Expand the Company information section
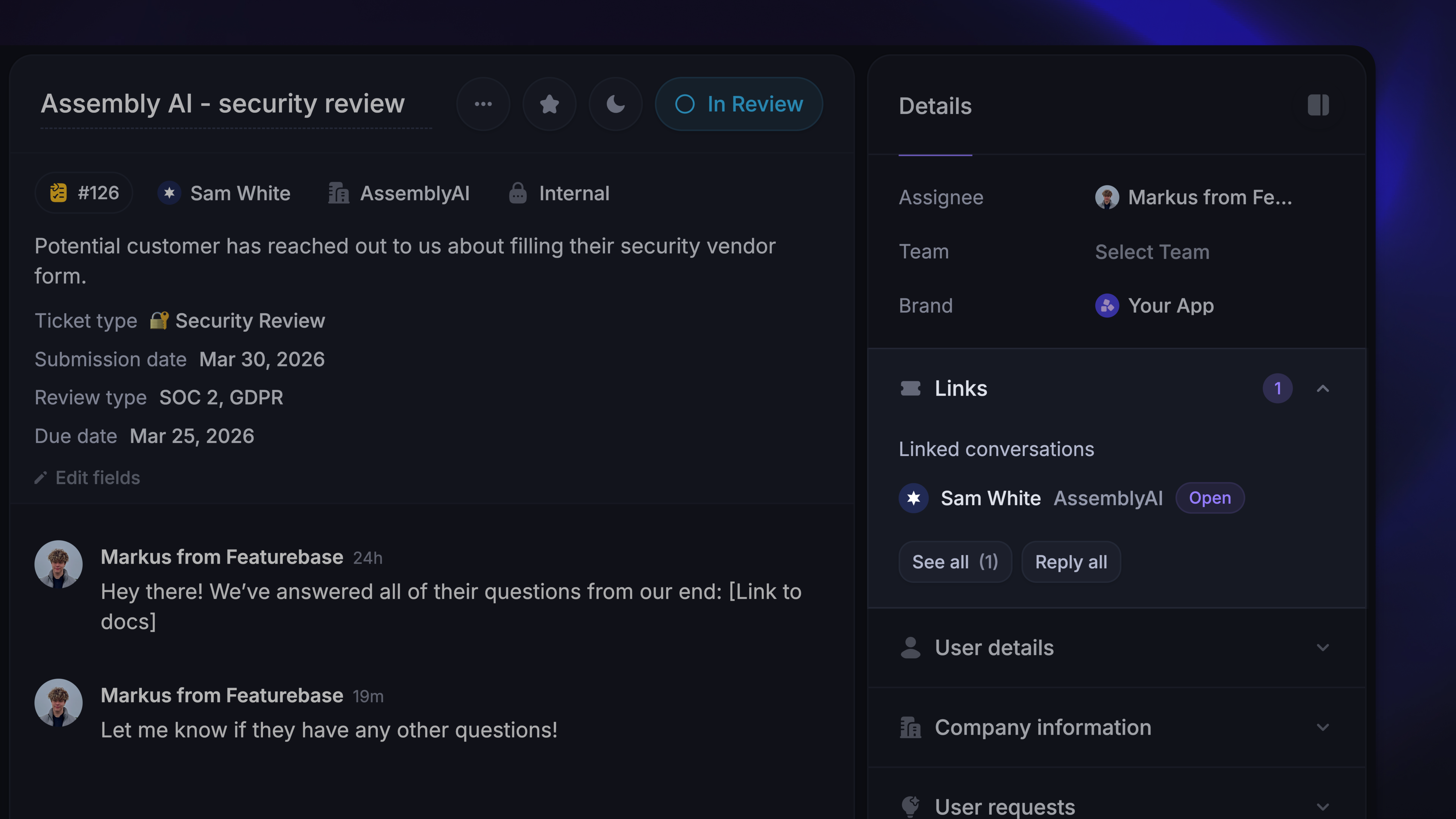1456x819 pixels. (x=1117, y=727)
